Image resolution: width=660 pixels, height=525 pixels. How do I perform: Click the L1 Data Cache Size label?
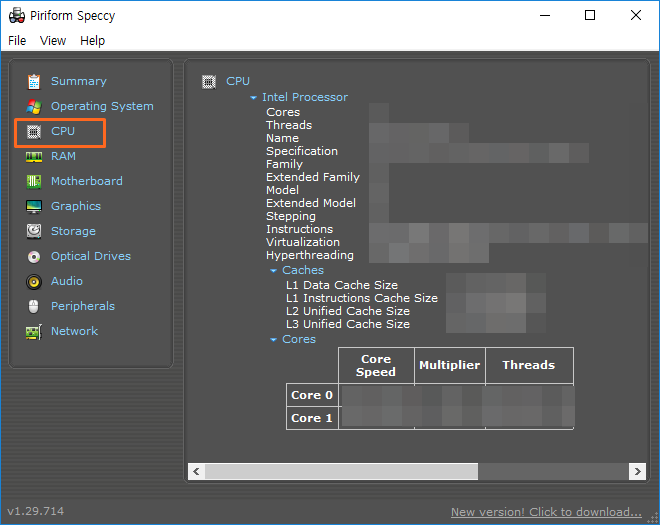[x=342, y=285]
